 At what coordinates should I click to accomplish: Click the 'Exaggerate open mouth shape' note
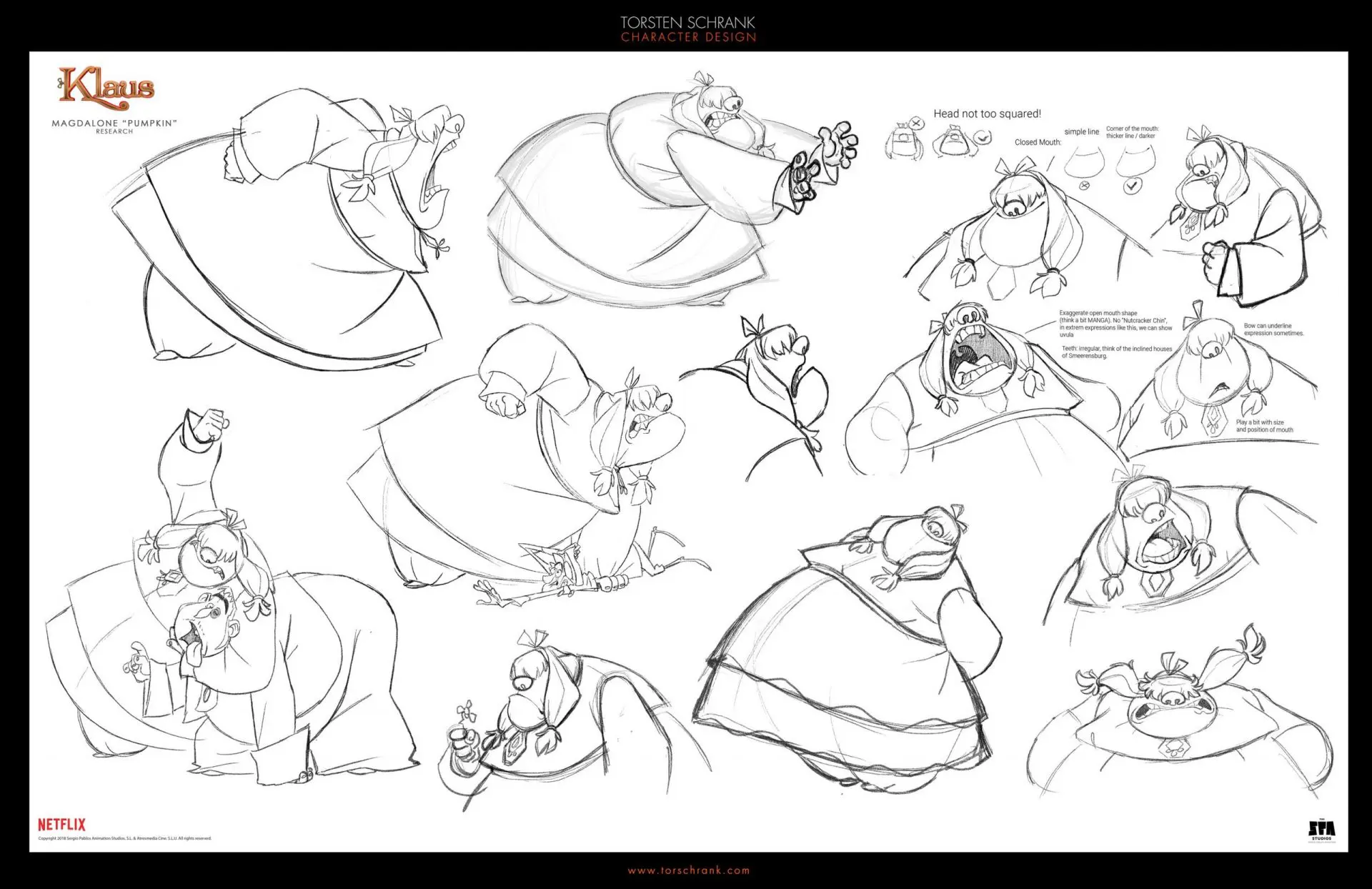1115,324
